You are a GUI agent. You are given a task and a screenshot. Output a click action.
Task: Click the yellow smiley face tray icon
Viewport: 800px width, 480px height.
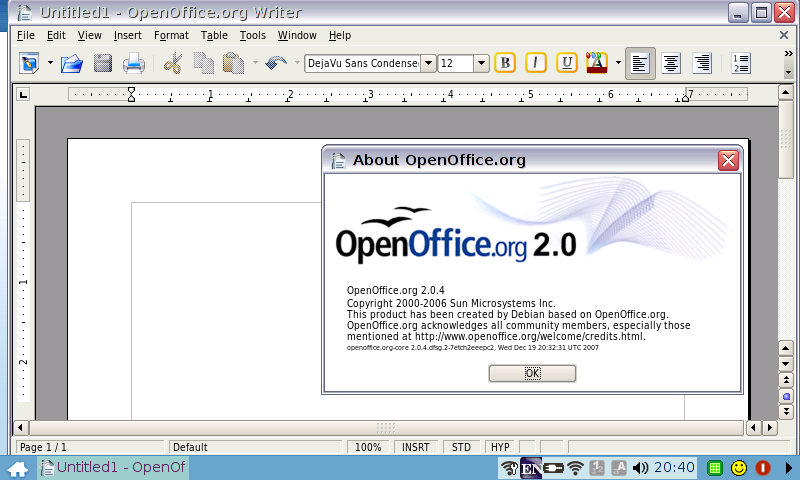pos(739,468)
